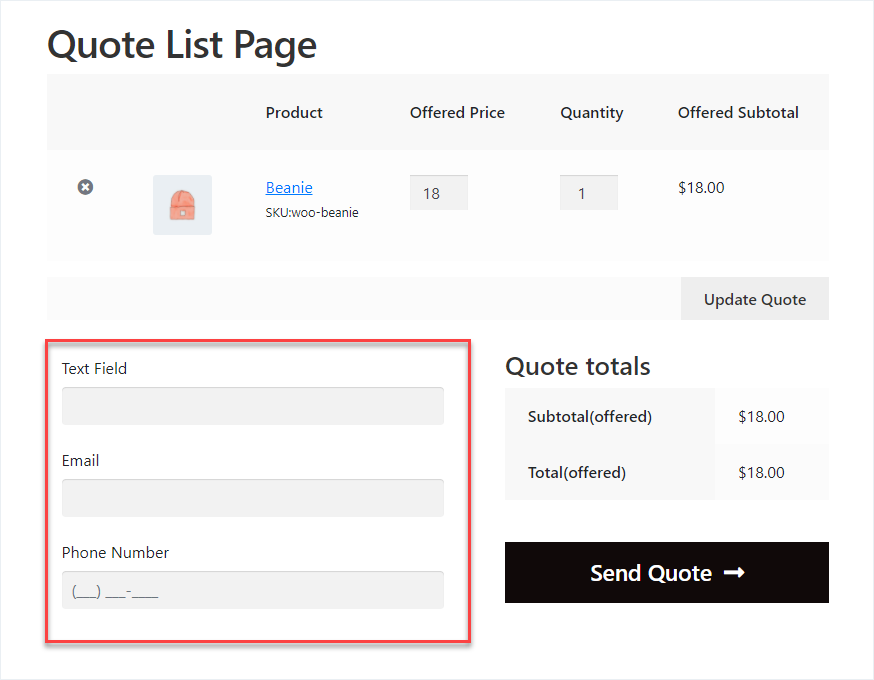
Task: Select the Quantity input for Beanie
Action: (x=588, y=192)
